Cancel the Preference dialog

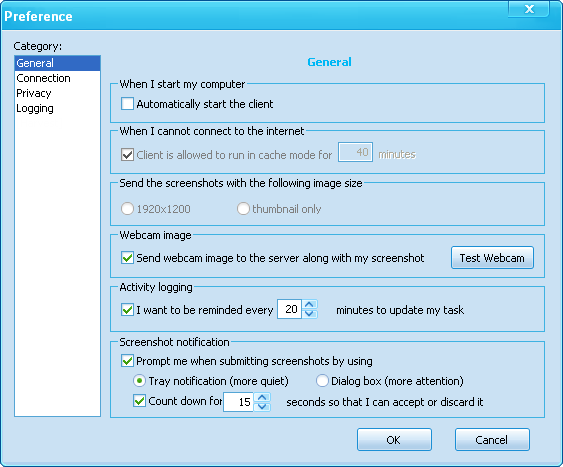coord(492,439)
